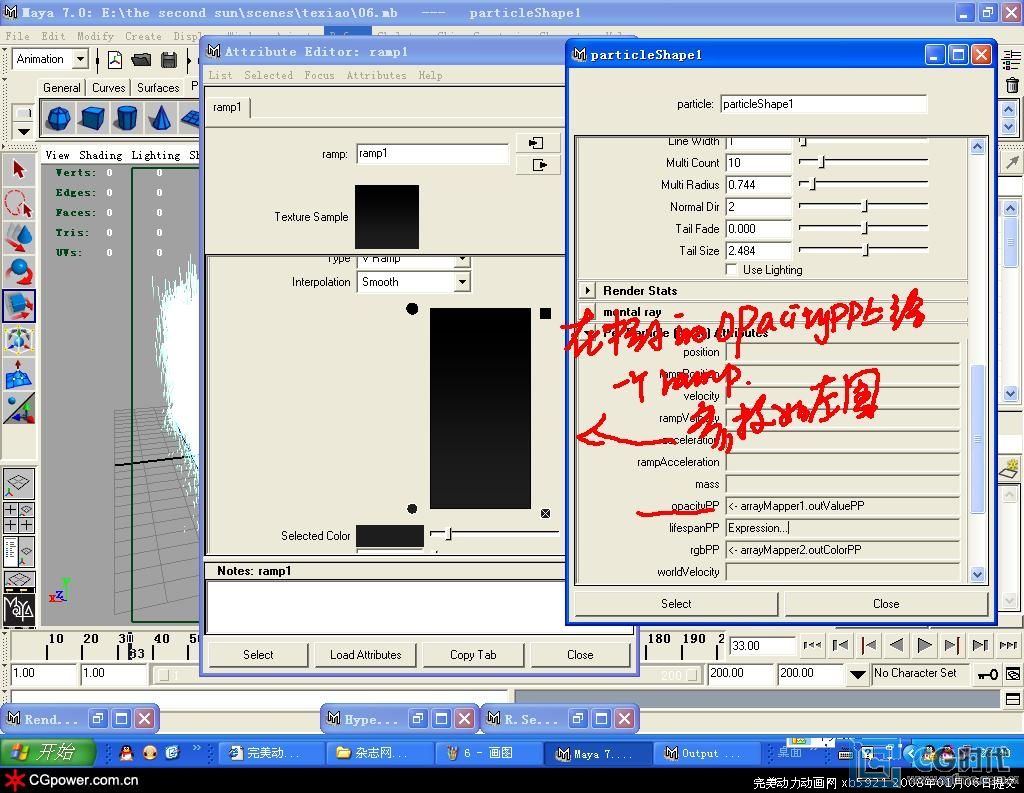Click the lifespanPP Expression field

coord(843,528)
